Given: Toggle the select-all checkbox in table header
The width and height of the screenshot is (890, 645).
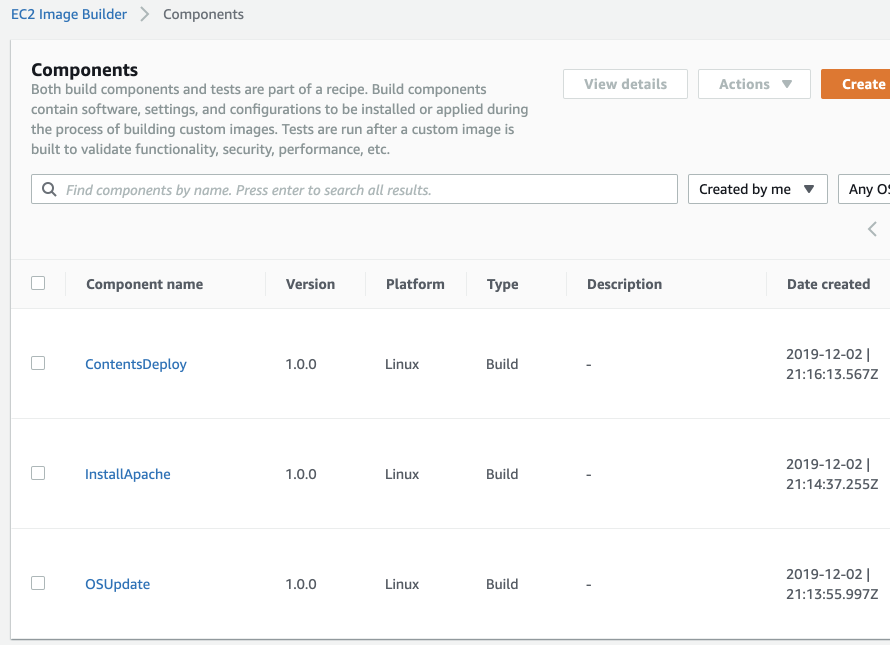Looking at the screenshot, I should [x=37, y=283].
